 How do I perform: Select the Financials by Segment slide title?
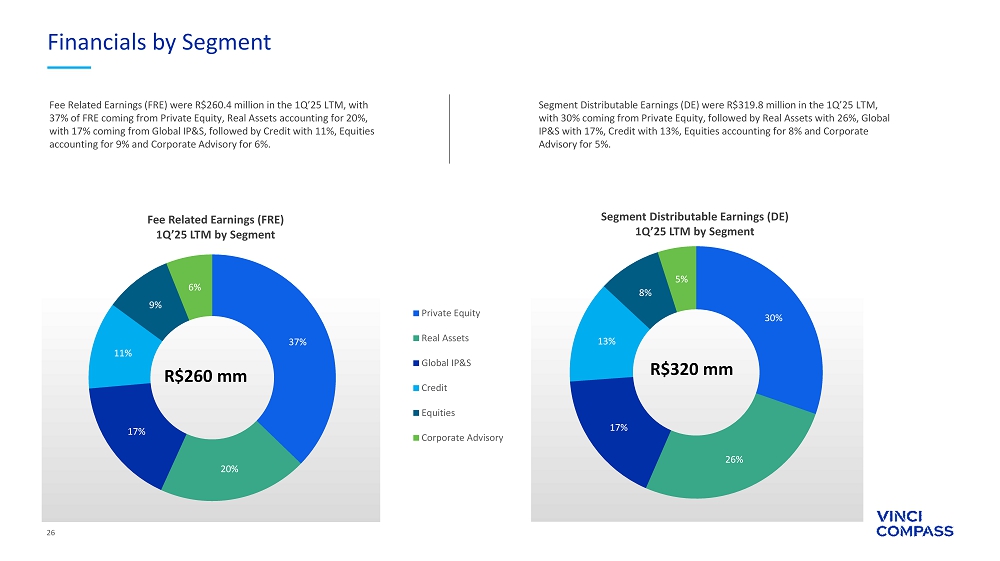[x=160, y=42]
